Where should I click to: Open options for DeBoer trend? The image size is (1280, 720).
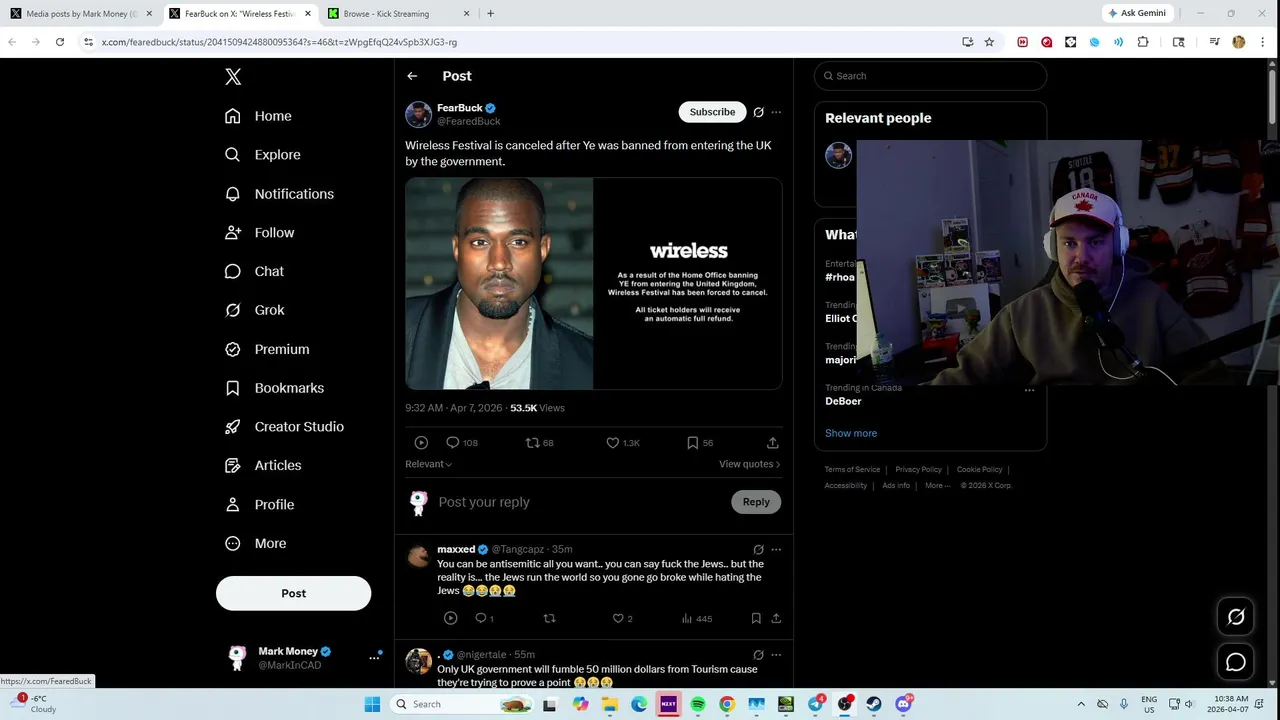[x=1029, y=390]
